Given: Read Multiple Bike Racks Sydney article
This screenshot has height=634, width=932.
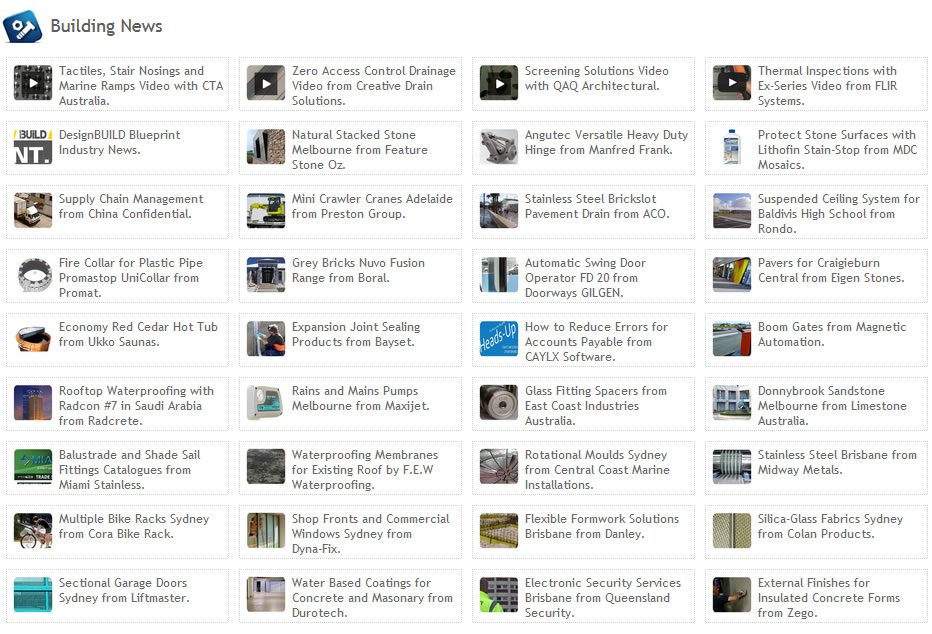Looking at the screenshot, I should coord(134,526).
